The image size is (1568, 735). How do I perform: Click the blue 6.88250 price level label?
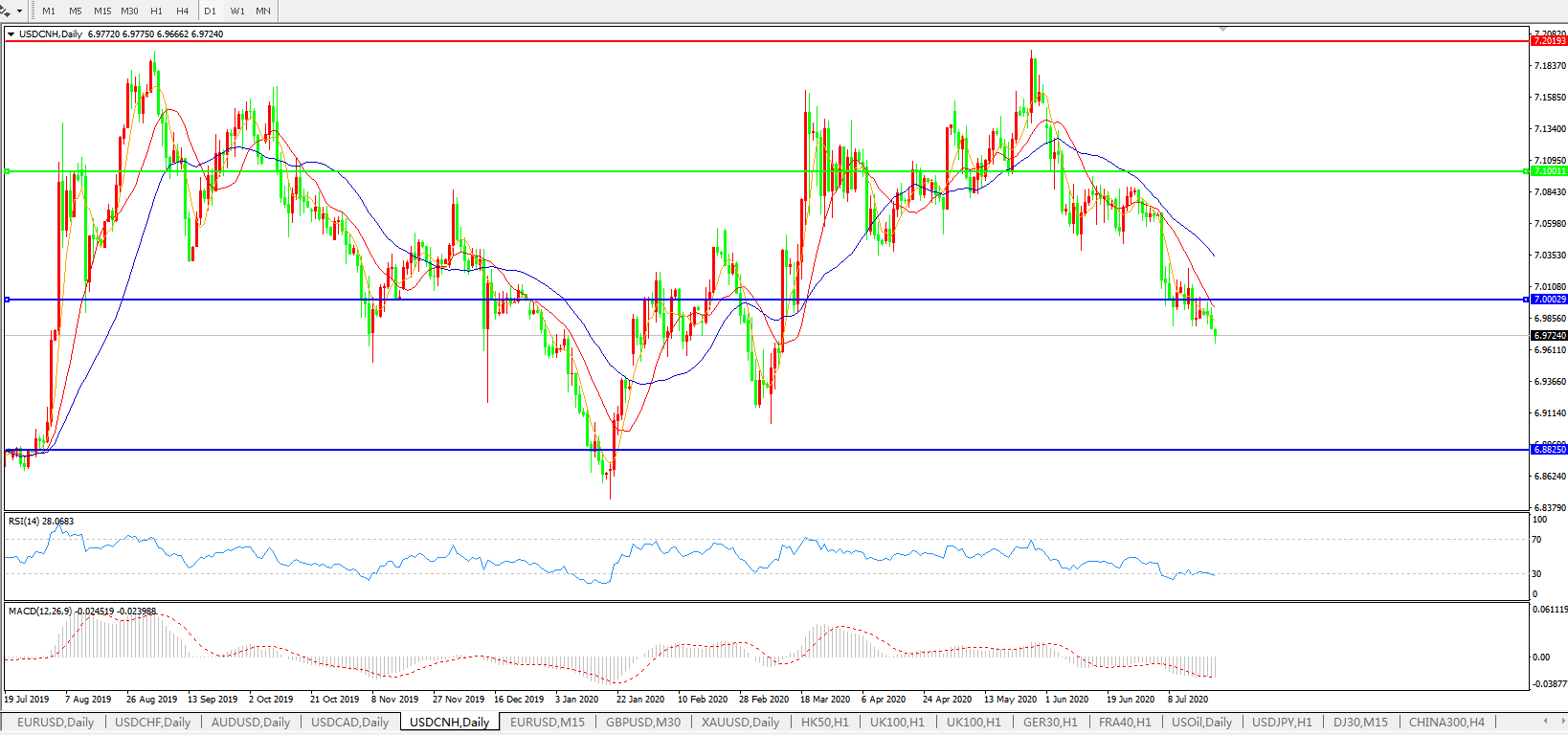tap(1549, 450)
